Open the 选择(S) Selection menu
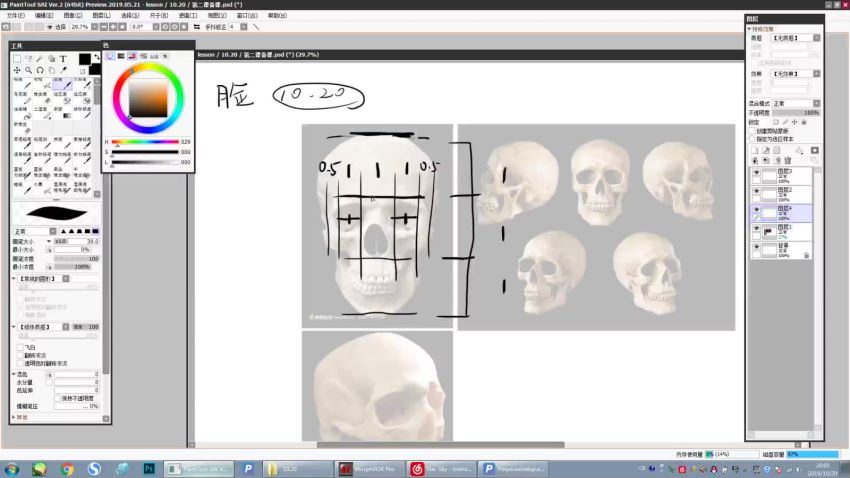Viewport: 850px width, 478px height. [130, 16]
